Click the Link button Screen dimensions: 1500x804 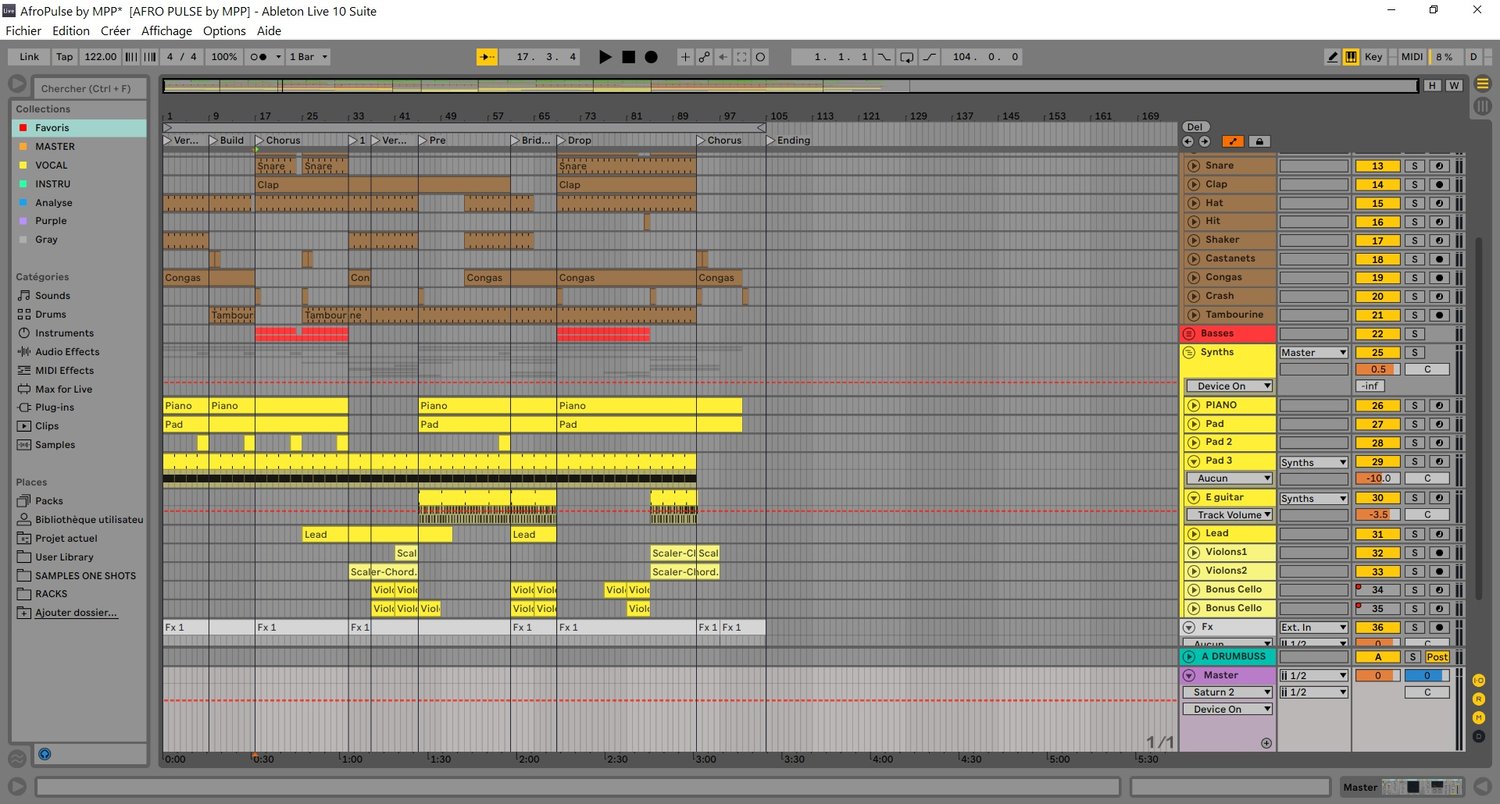coord(29,57)
